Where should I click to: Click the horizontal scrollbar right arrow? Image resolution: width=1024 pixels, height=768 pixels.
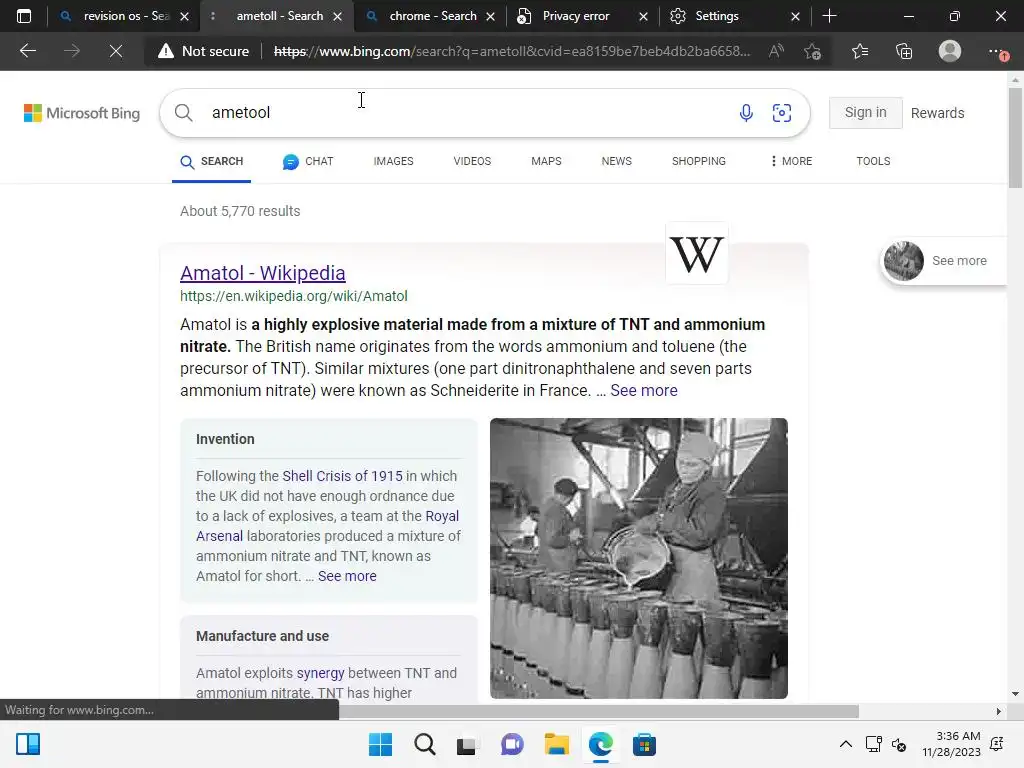point(999,711)
